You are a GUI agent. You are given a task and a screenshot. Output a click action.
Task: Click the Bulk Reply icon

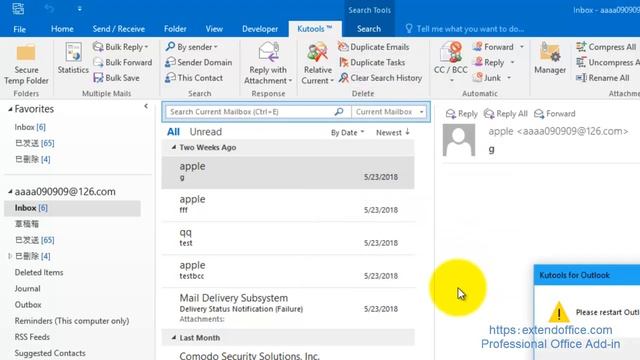98,47
